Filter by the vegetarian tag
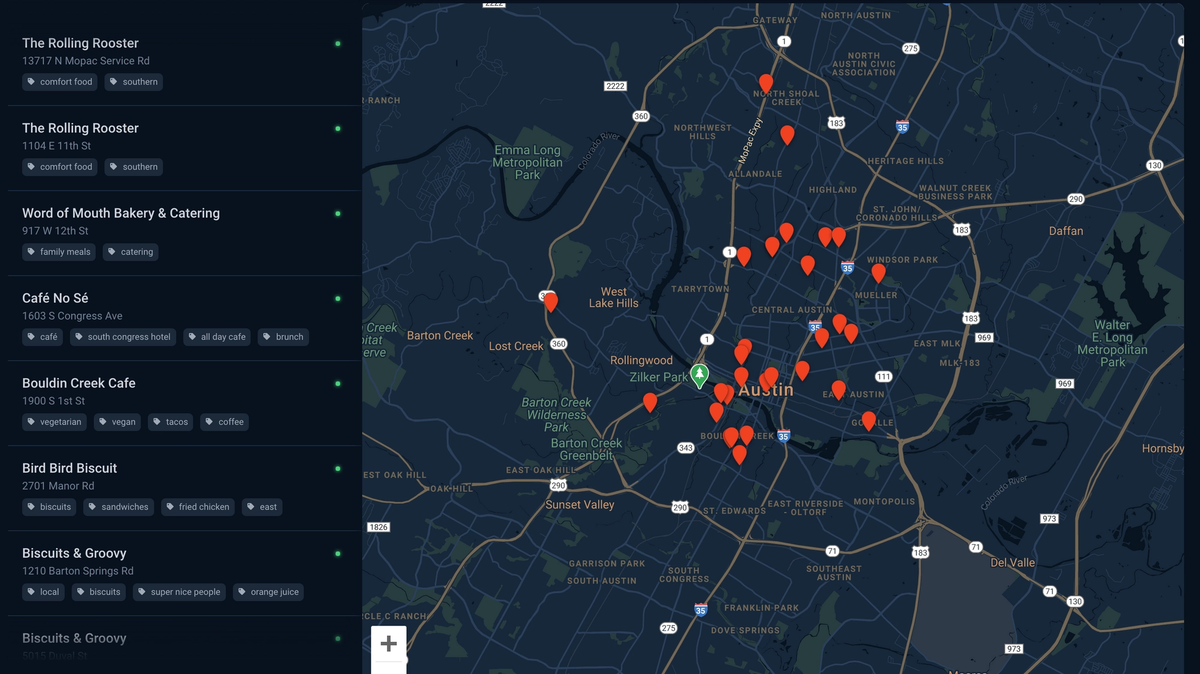This screenshot has height=674, width=1200. point(55,422)
